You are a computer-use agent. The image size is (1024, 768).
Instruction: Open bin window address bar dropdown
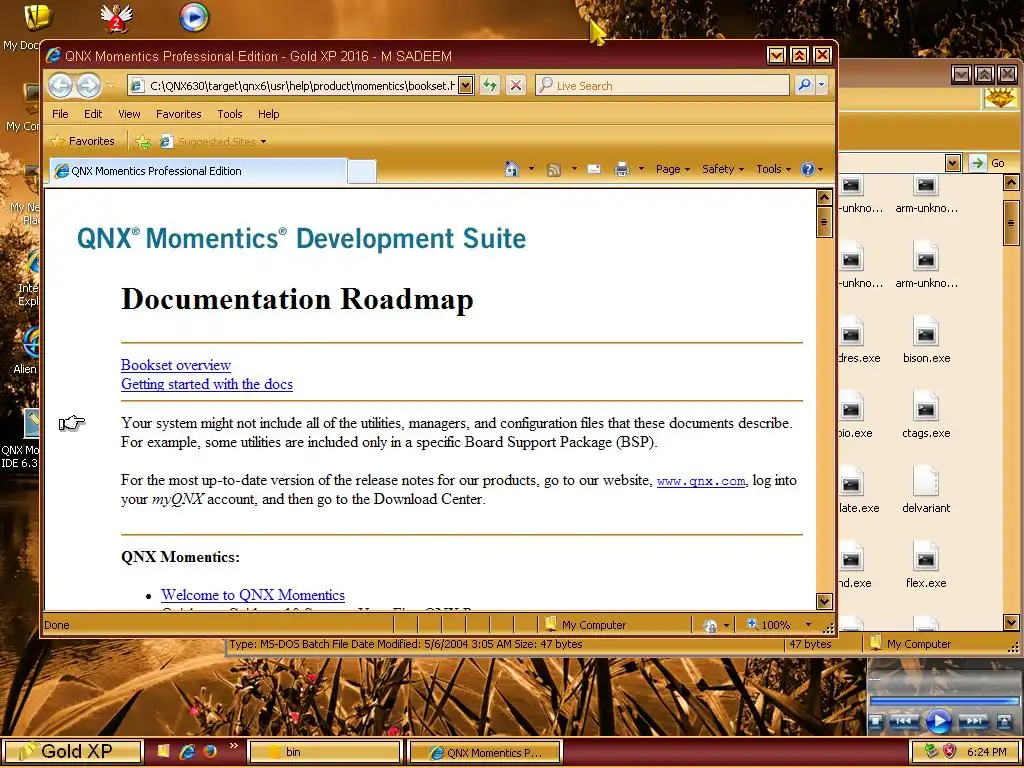(x=953, y=163)
